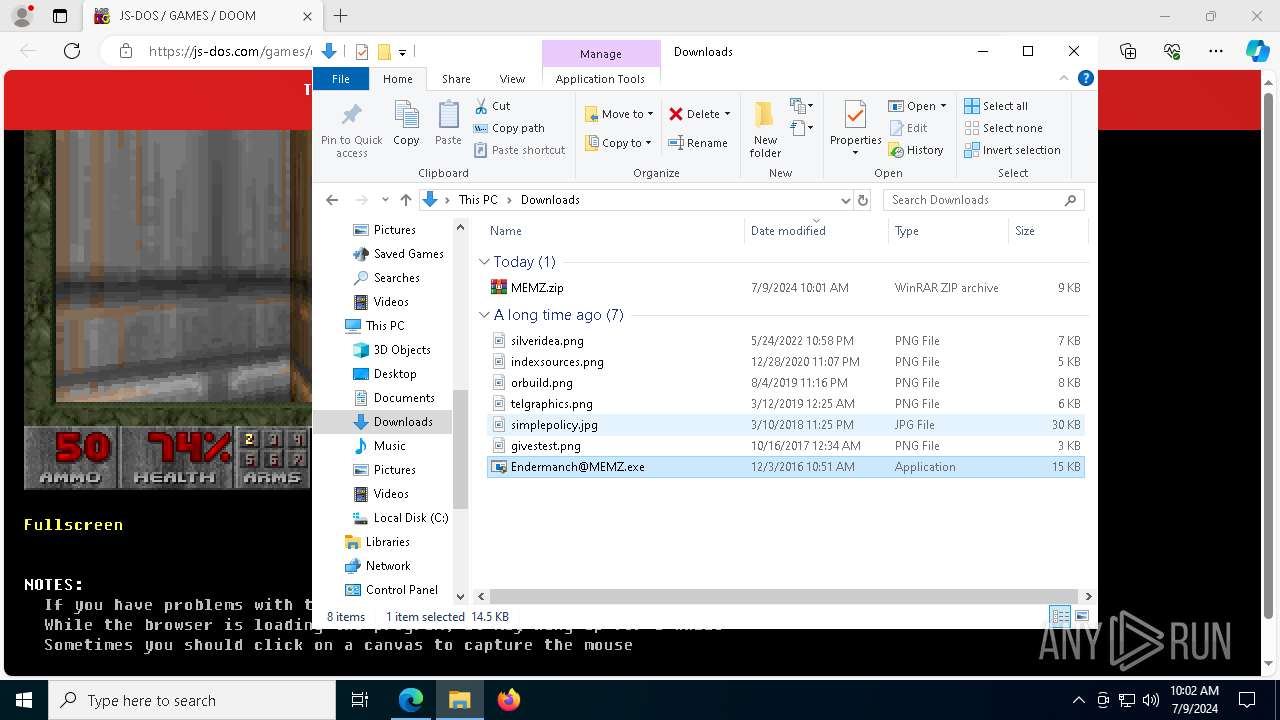Viewport: 1280px width, 720px height.
Task: Click the Type column header
Action: [948, 231]
